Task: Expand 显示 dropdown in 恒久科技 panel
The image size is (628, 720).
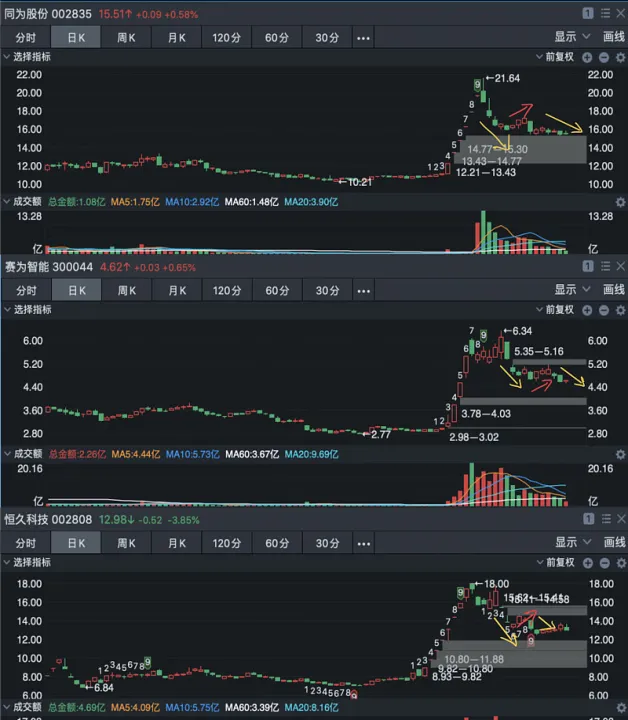Action: tap(572, 542)
